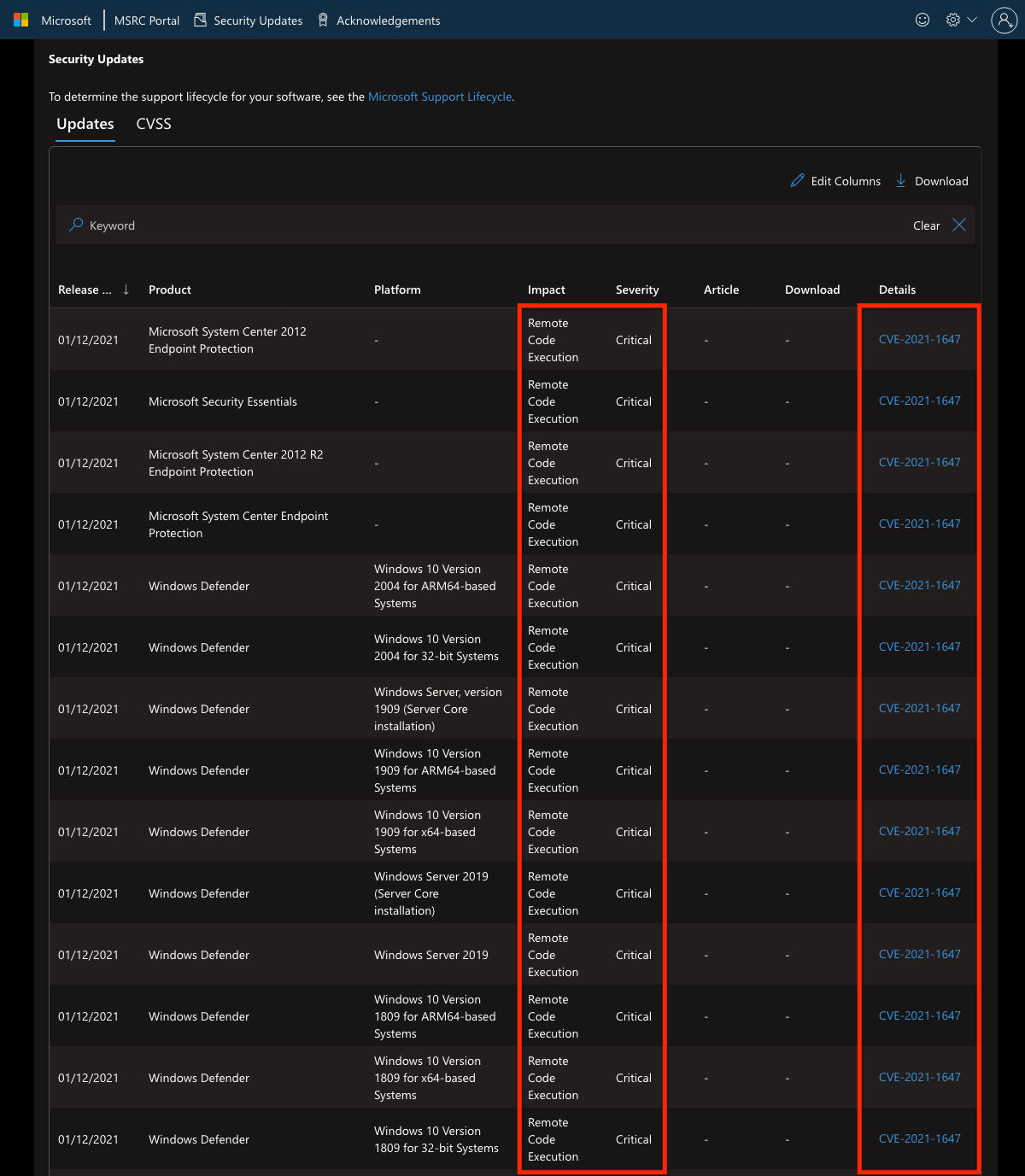The width and height of the screenshot is (1025, 1176).
Task: Open CVE-2021-1647 for Server 2019 Server Core row
Action: click(x=920, y=892)
